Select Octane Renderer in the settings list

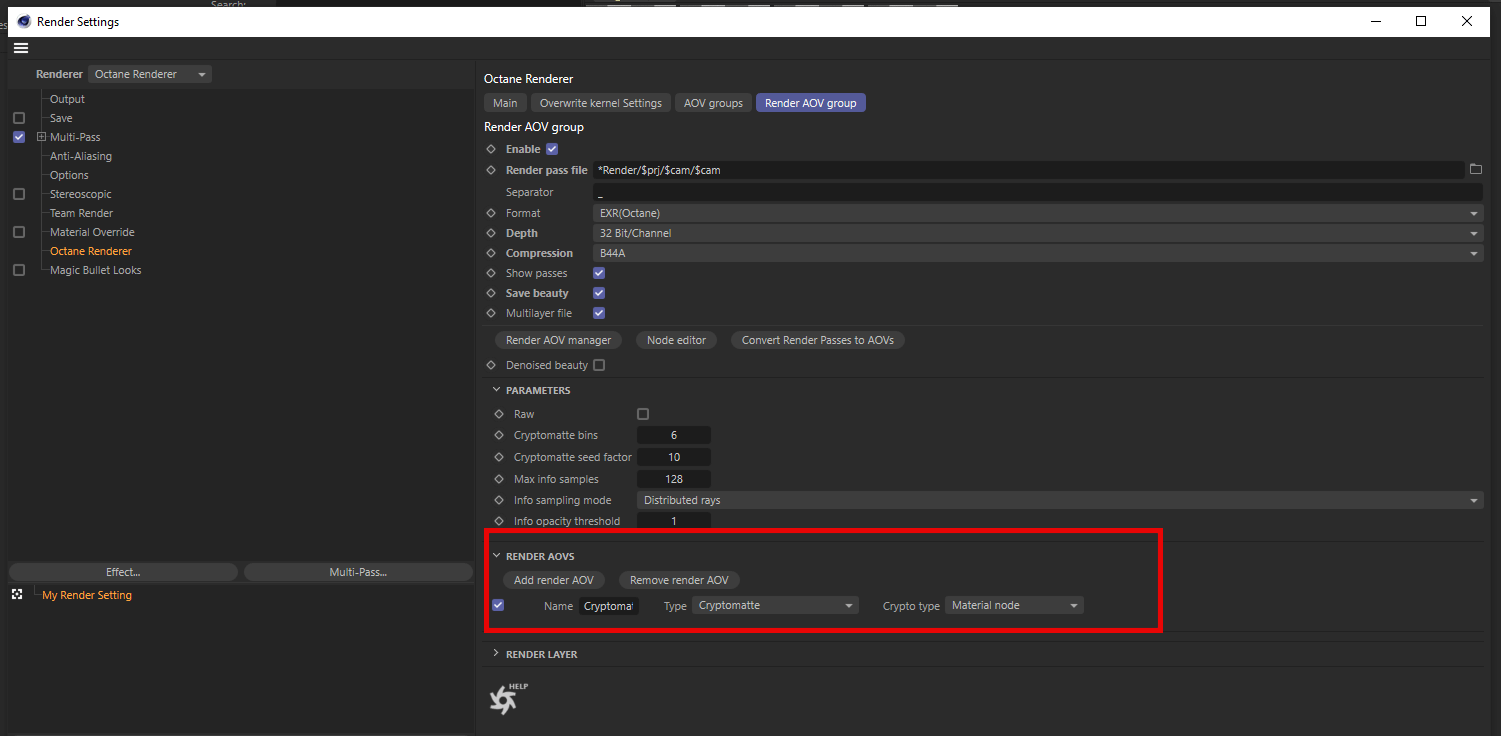[x=91, y=251]
